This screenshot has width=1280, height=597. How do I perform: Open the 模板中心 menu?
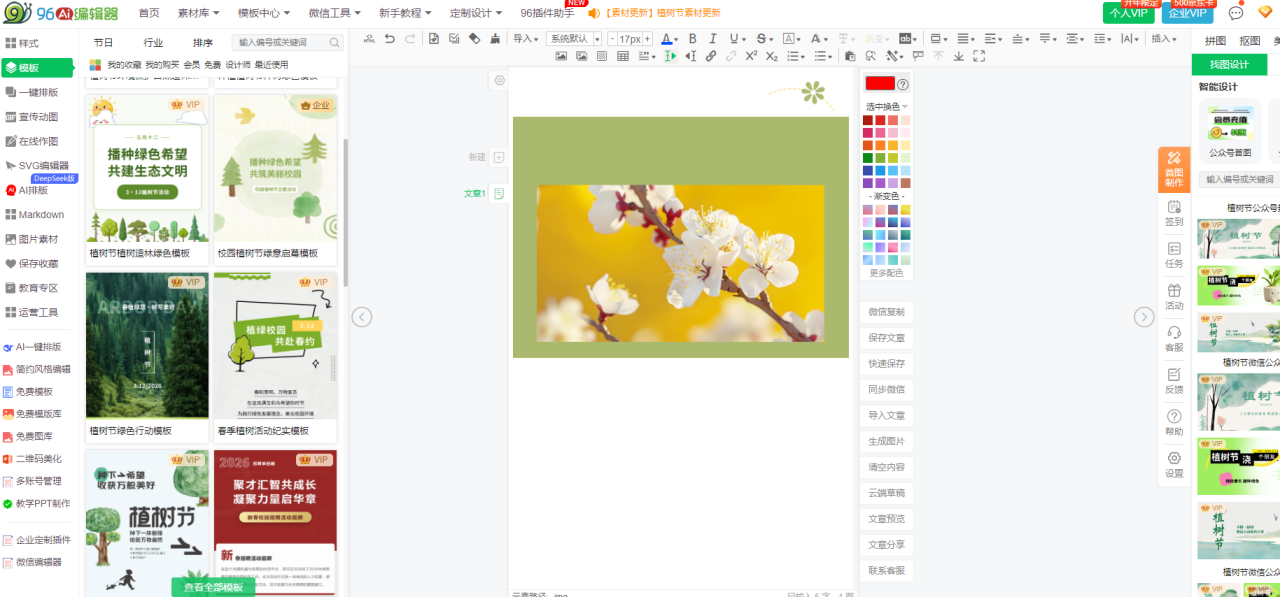click(x=263, y=13)
